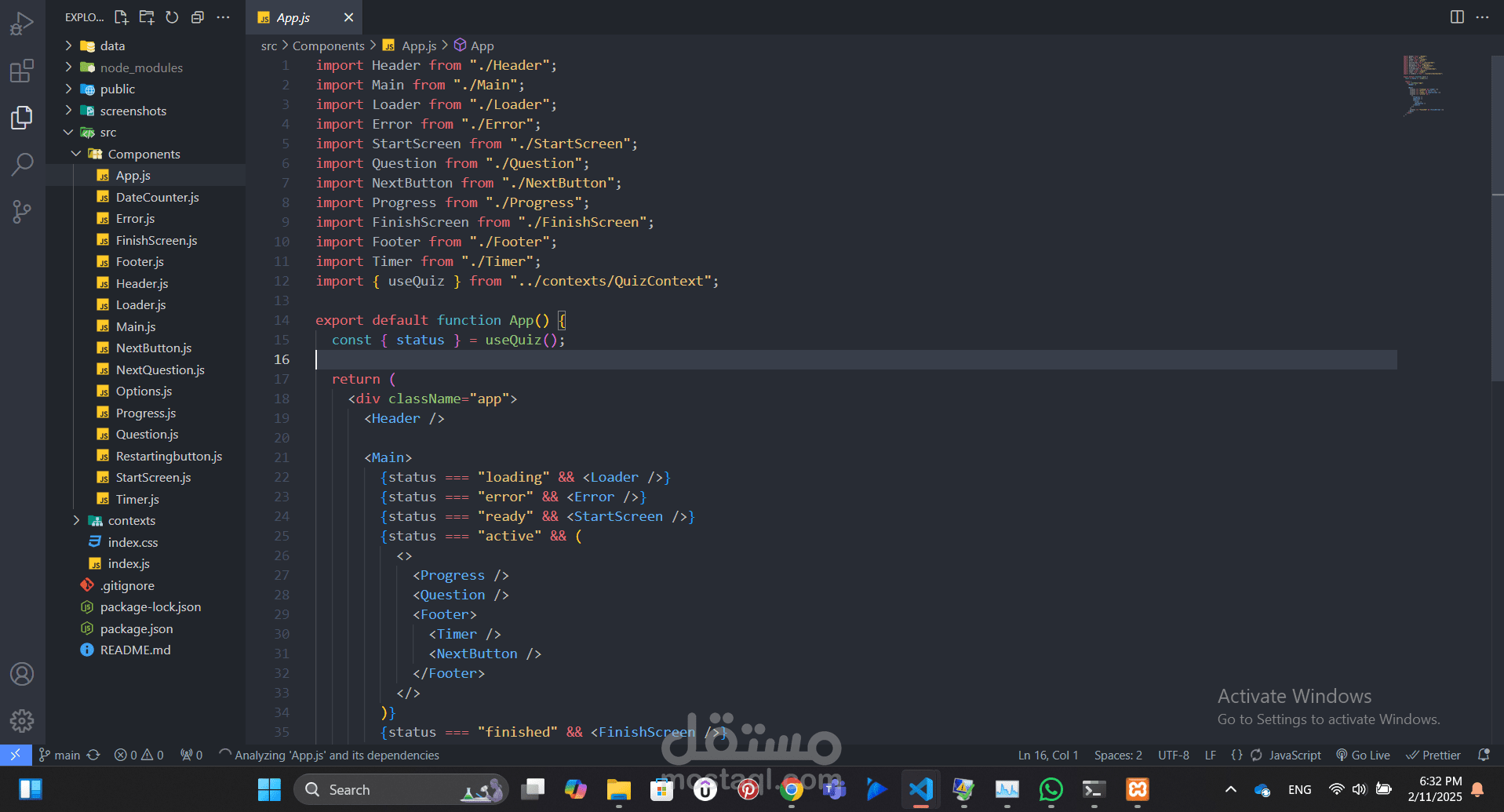The image size is (1504, 812).
Task: Expand the node_modules folder
Action: tap(141, 67)
